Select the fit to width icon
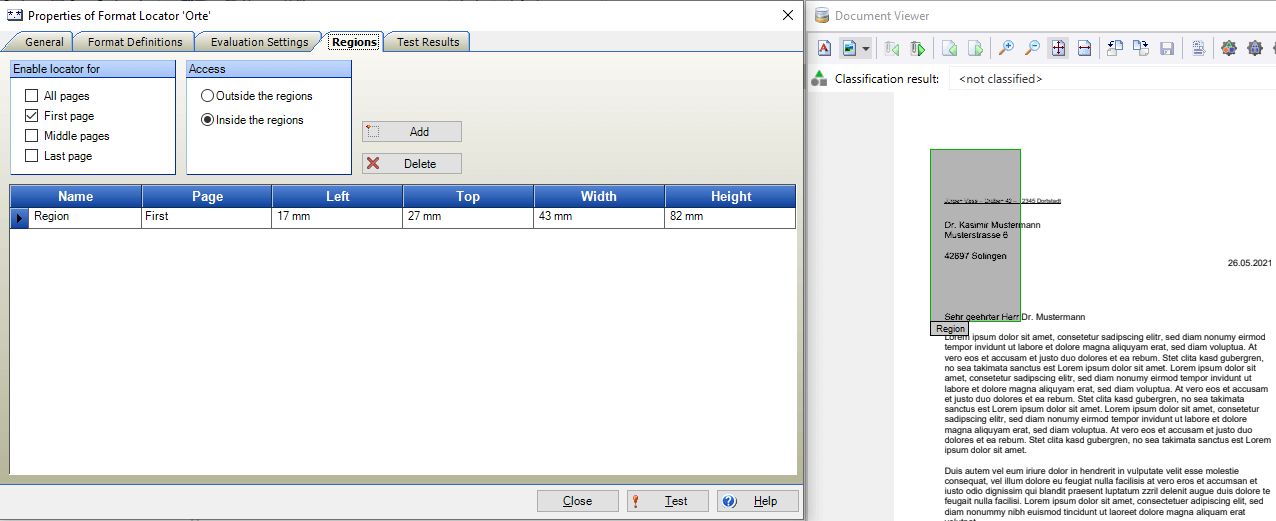Screen dimensions: 1276x521 coord(1084,48)
